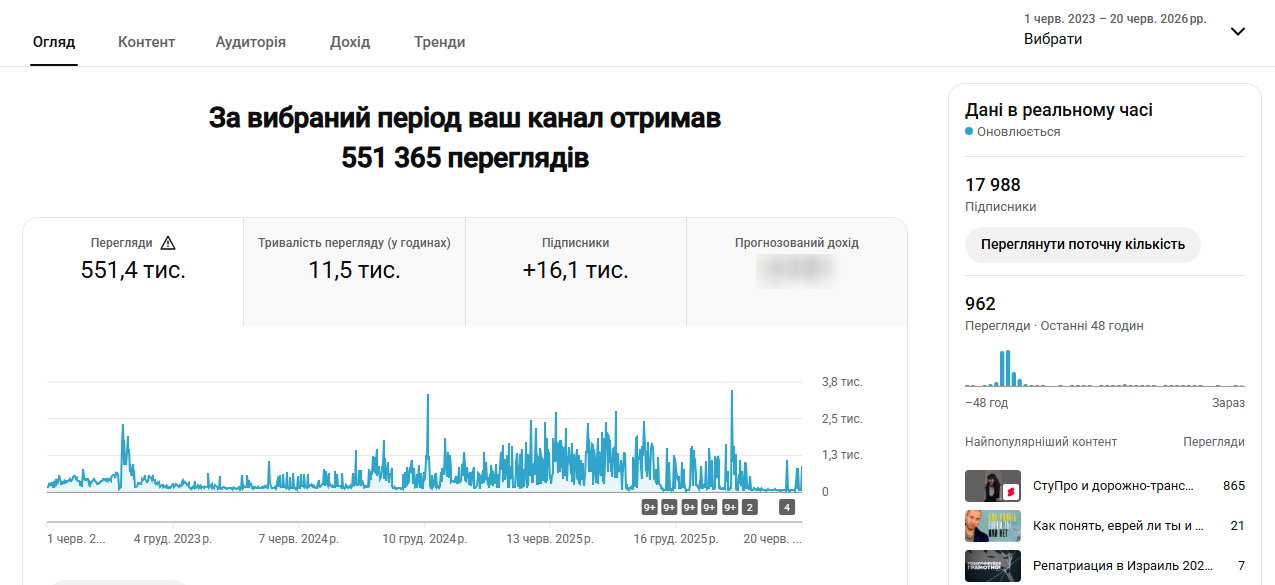Click the 7 черв. 2024 р. date label

coord(299,539)
